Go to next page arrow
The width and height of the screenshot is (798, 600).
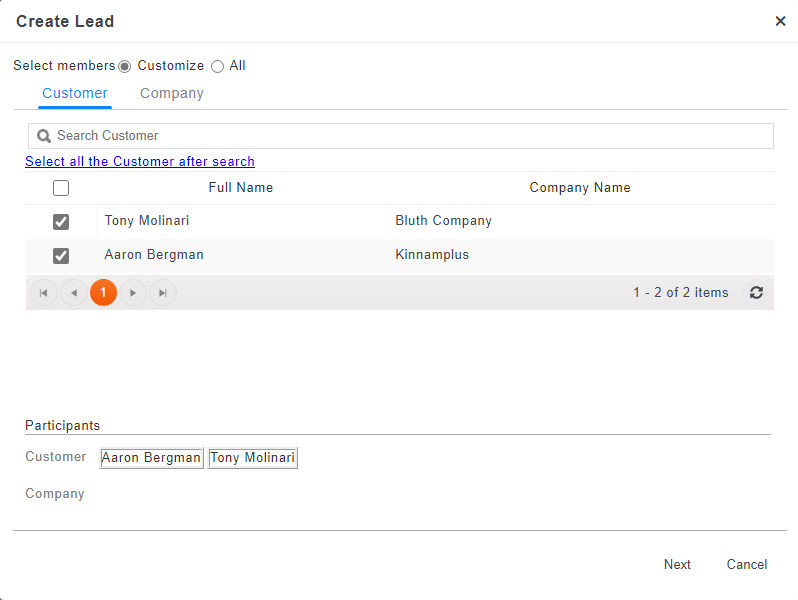pyautogui.click(x=133, y=293)
